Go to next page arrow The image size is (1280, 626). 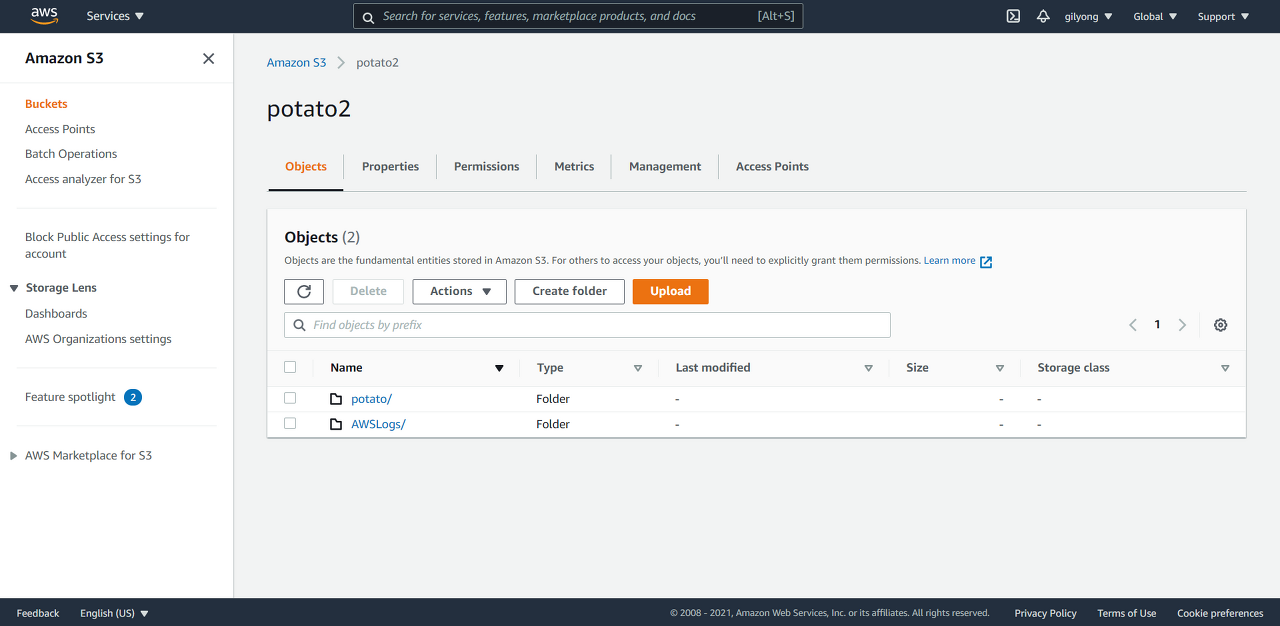[x=1182, y=325]
